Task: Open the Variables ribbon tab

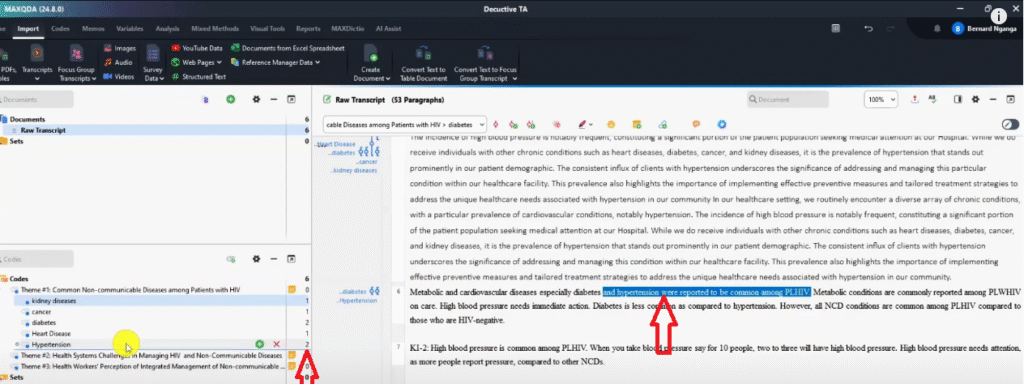Action: (x=130, y=29)
